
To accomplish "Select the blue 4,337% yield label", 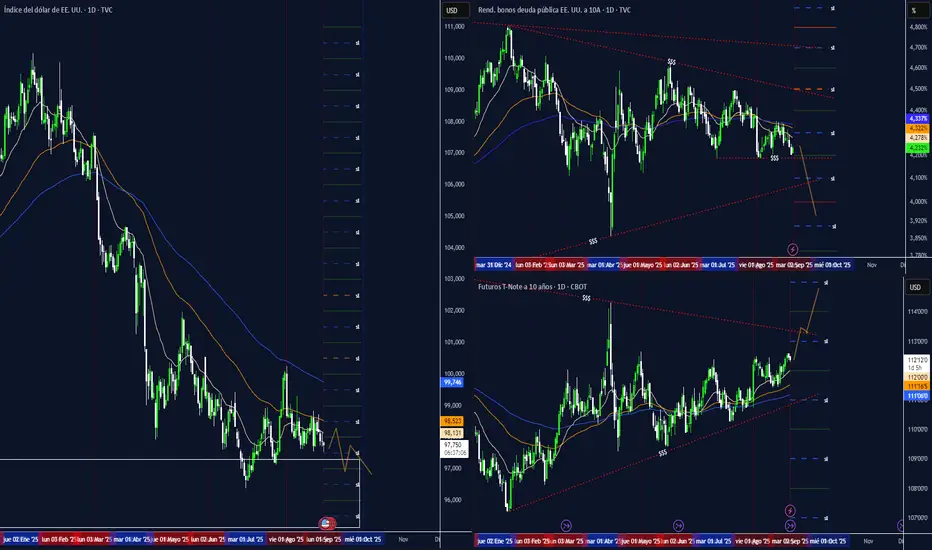I will [918, 119].
